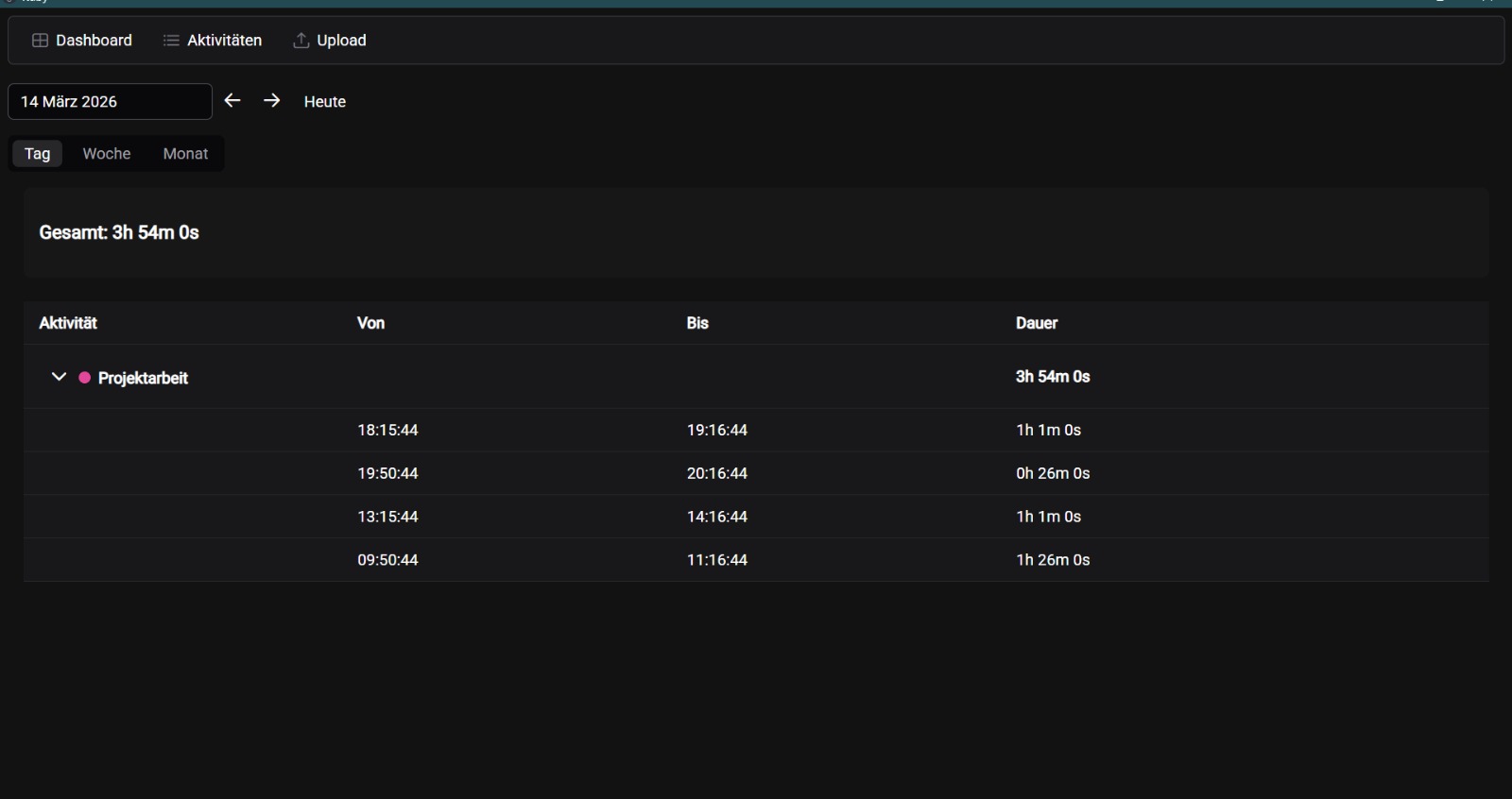Click the pink Projektarbeit color dot

[x=85, y=378]
